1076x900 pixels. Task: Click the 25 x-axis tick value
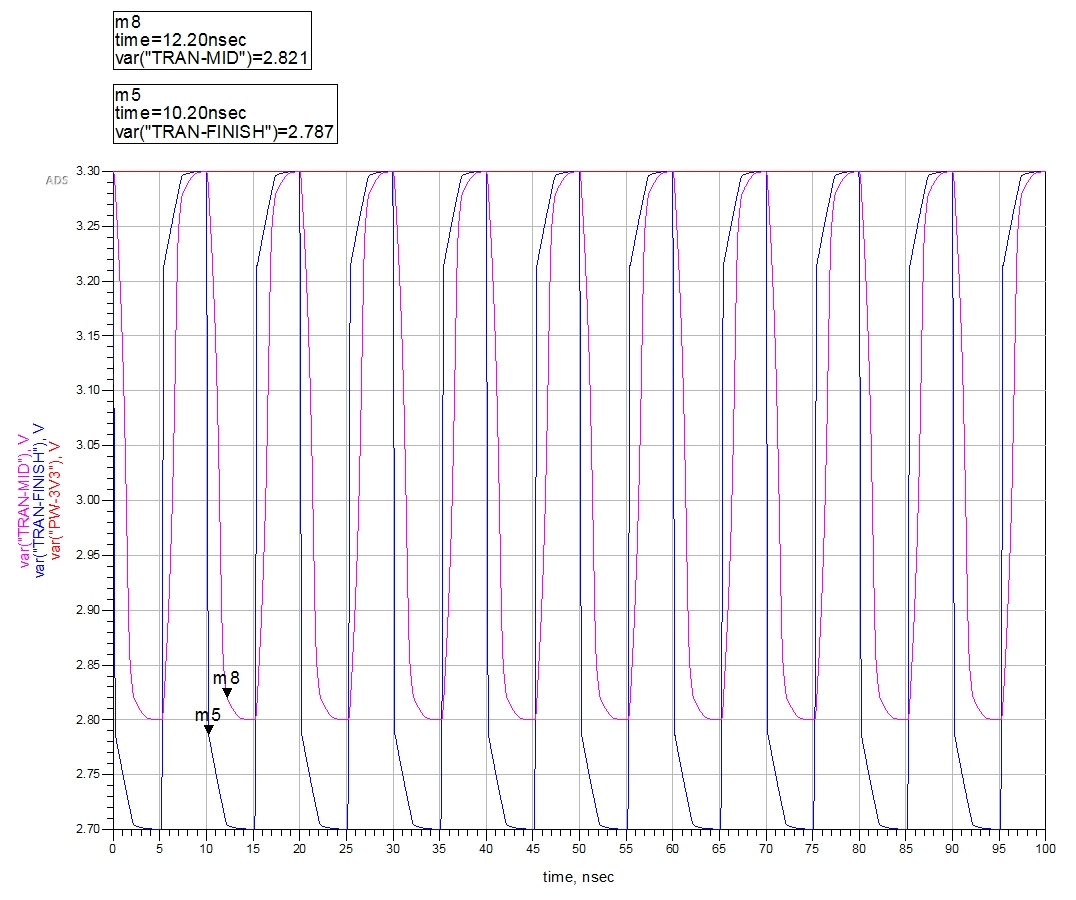(x=346, y=849)
